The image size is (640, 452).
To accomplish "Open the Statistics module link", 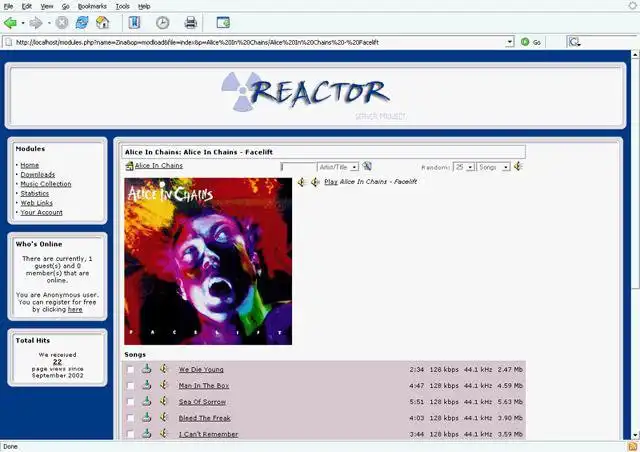I will [x=35, y=194].
